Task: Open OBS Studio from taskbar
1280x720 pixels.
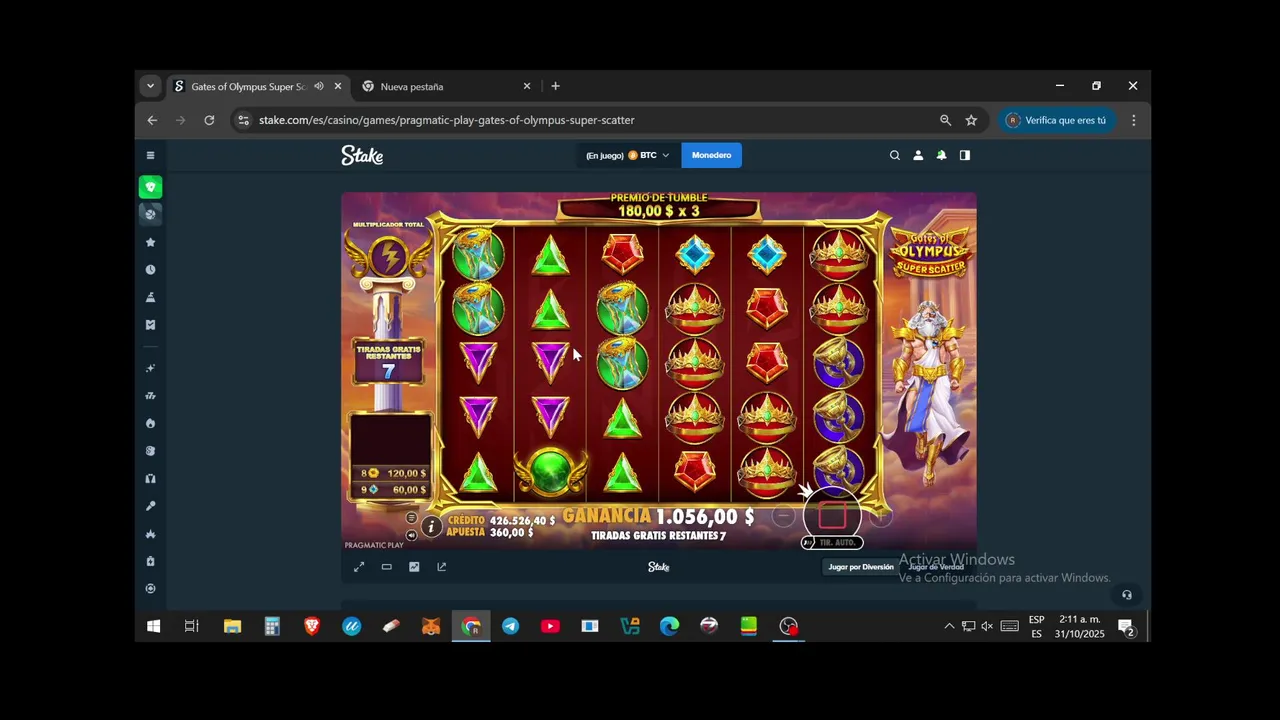Action: [789, 626]
